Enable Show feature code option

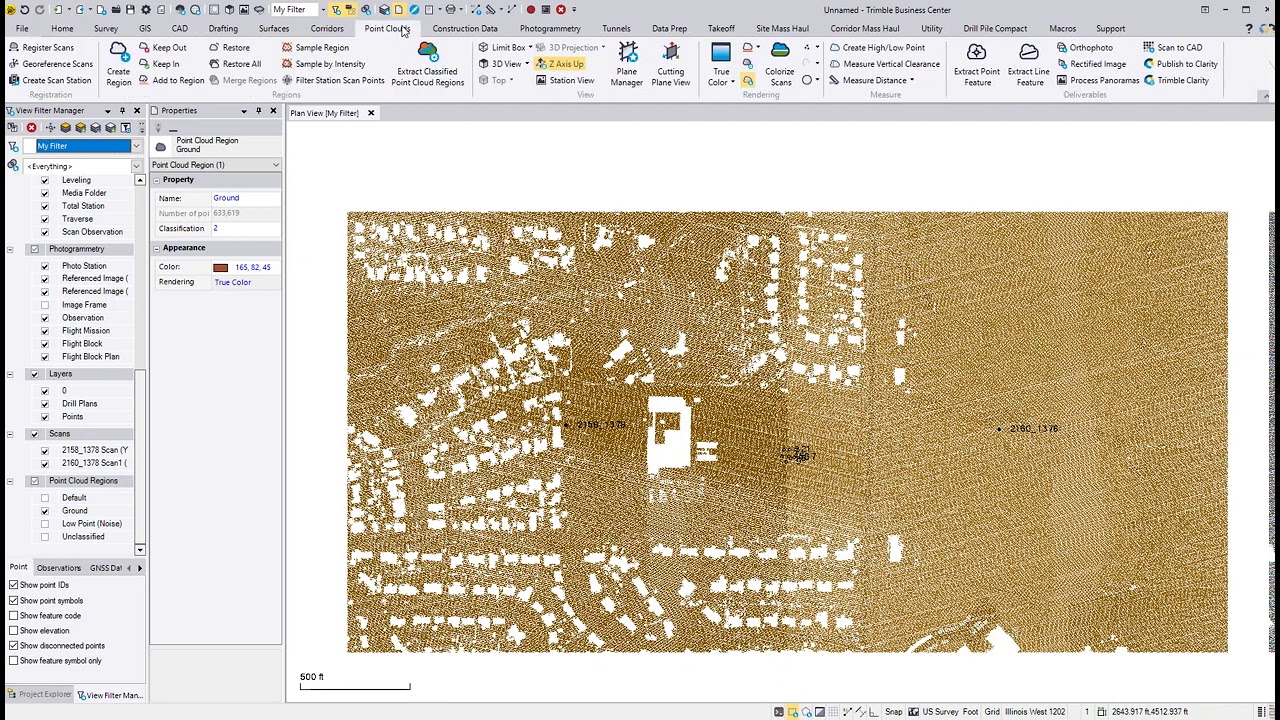pos(14,616)
